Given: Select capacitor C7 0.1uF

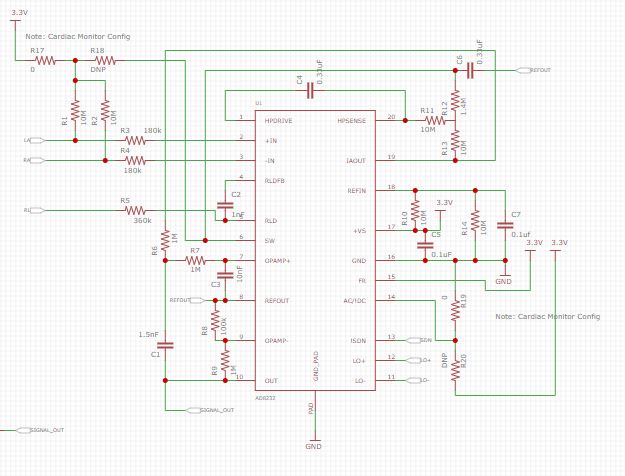Looking at the screenshot, I should point(505,225).
